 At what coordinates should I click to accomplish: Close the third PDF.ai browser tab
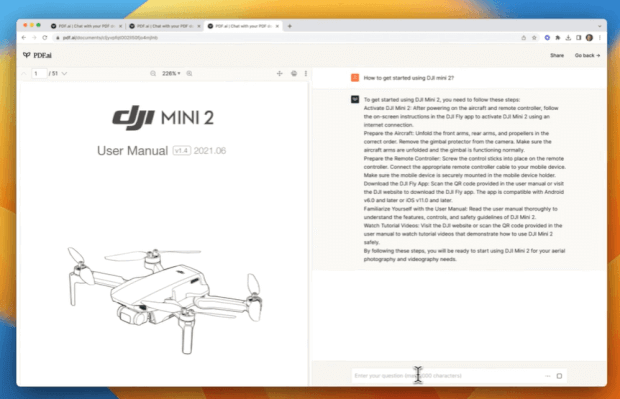[278, 26]
